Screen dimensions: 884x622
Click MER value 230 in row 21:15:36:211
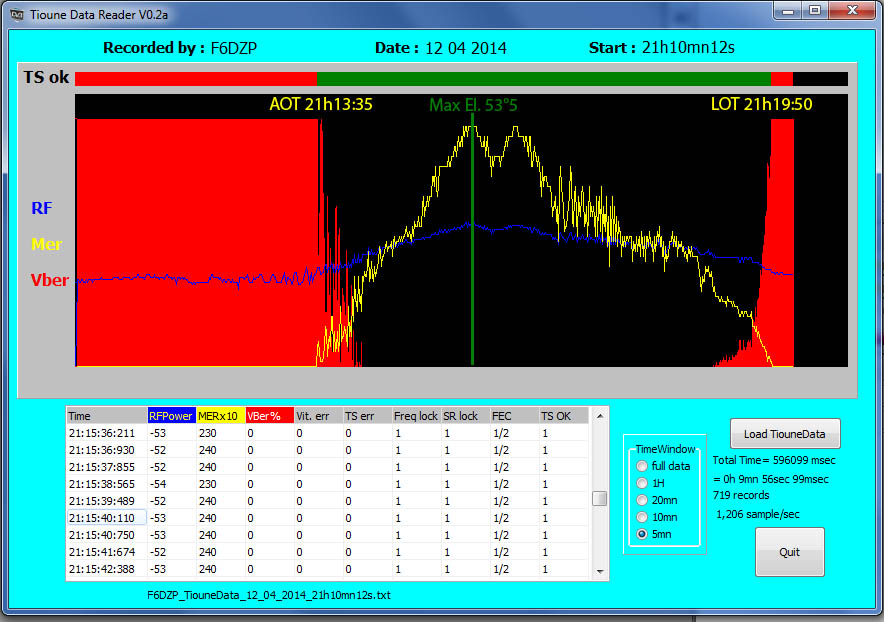click(220, 433)
